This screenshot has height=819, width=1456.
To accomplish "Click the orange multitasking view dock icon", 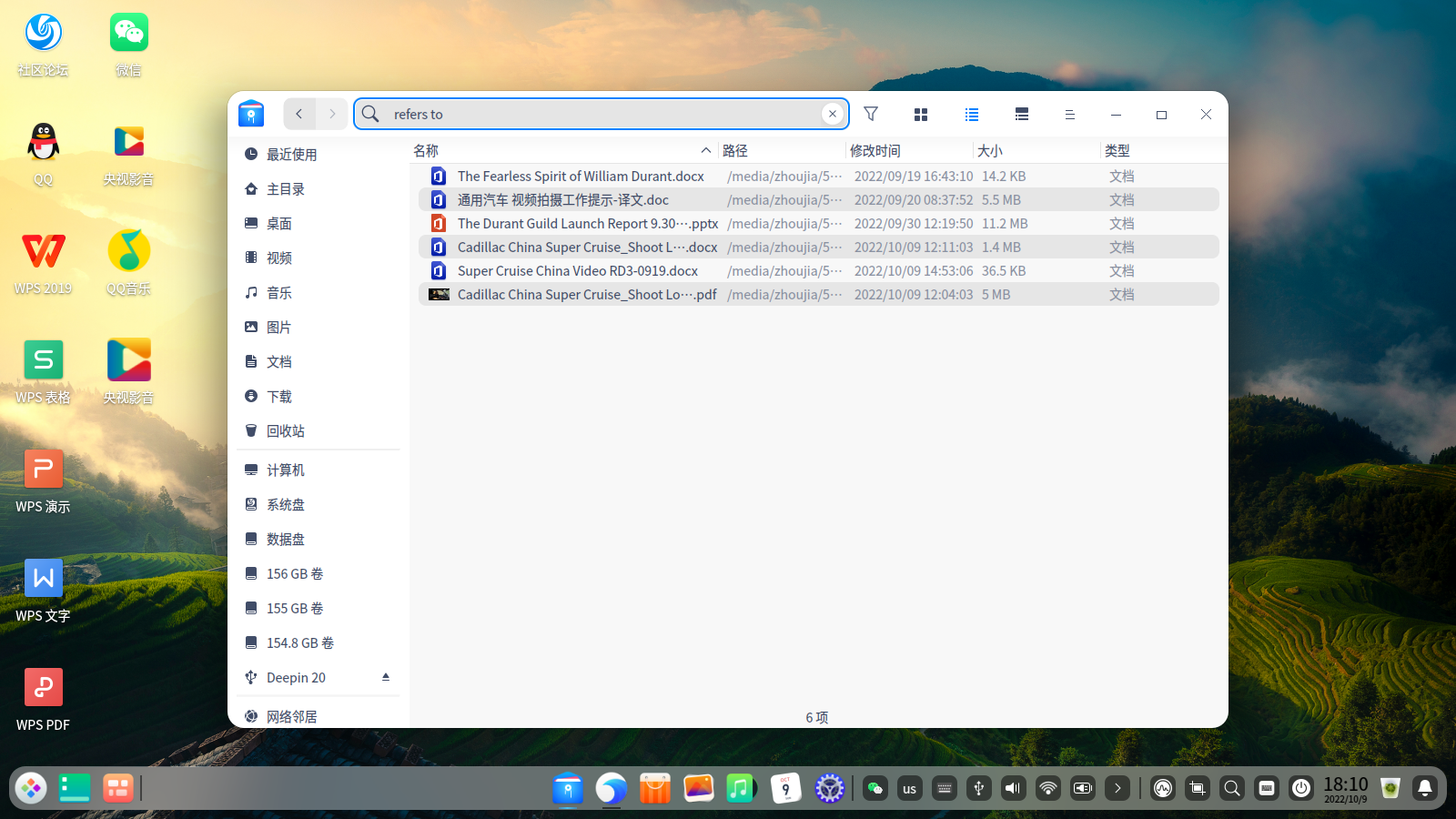I will (118, 788).
